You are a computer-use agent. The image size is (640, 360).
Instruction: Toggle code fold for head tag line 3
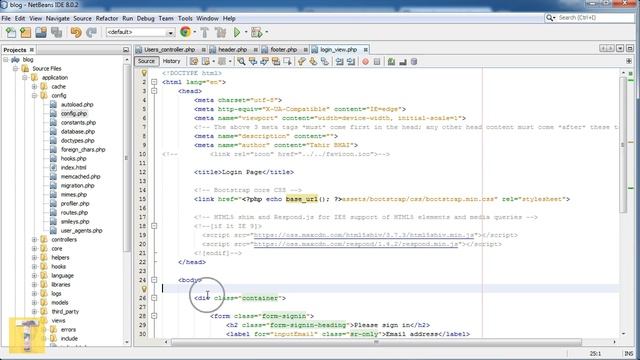click(154, 91)
